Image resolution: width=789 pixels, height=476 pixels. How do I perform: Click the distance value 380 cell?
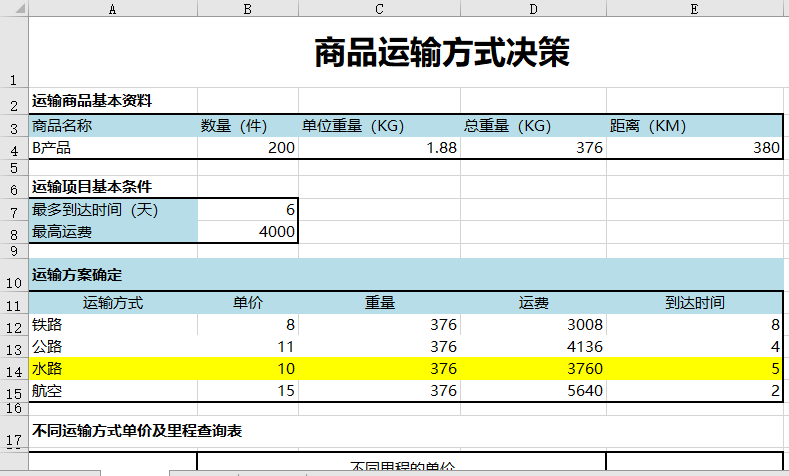(695, 148)
